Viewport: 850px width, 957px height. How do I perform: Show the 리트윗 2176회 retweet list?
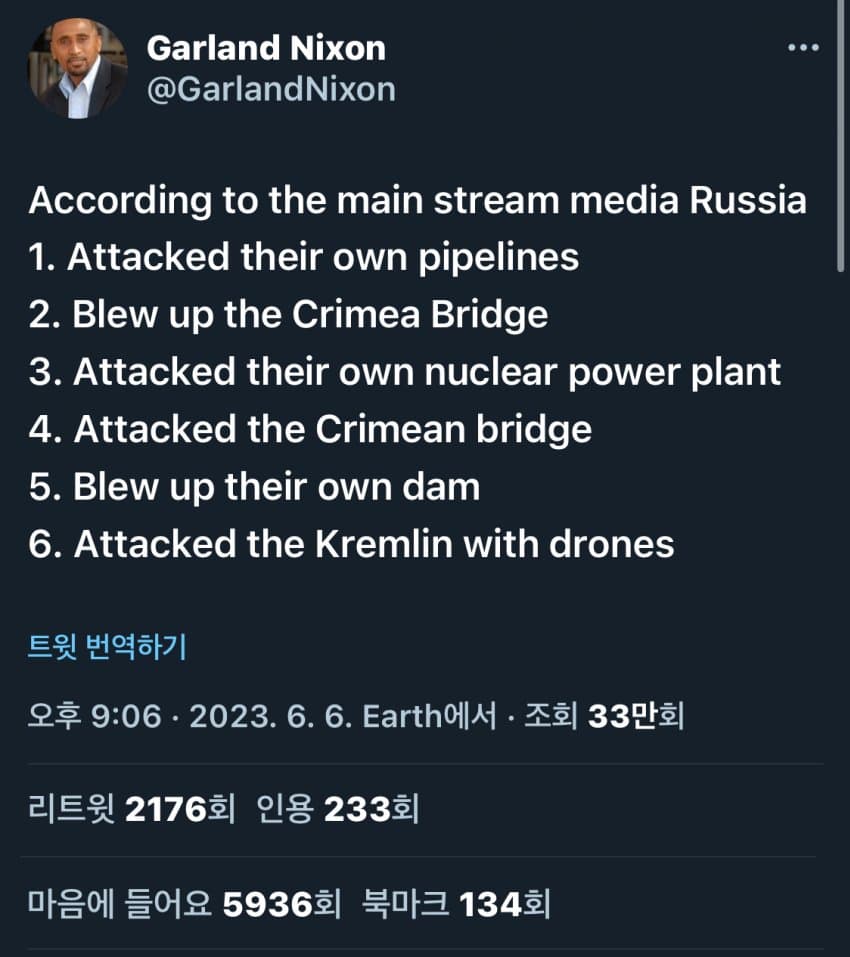click(131, 809)
